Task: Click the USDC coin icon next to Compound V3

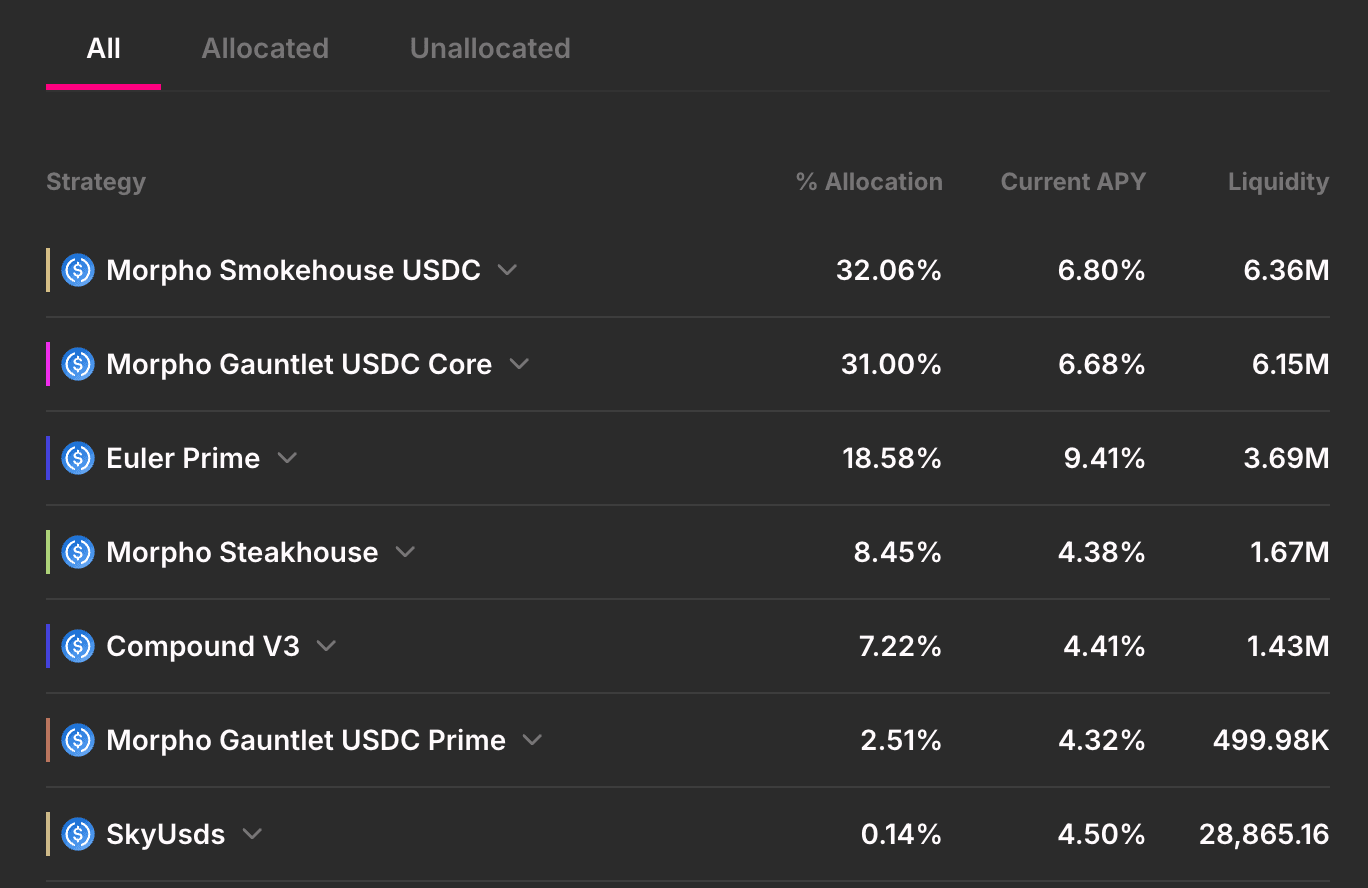Action: (78, 646)
